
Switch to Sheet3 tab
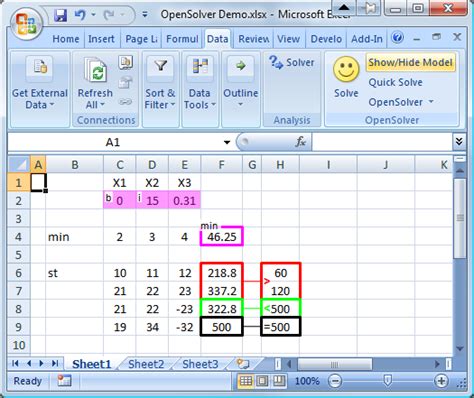click(x=200, y=364)
